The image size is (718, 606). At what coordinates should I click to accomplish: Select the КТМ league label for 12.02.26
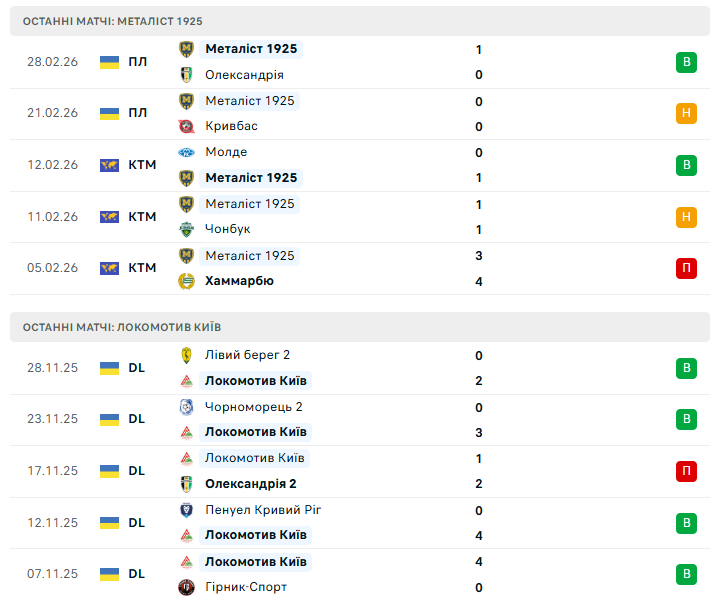(142, 165)
